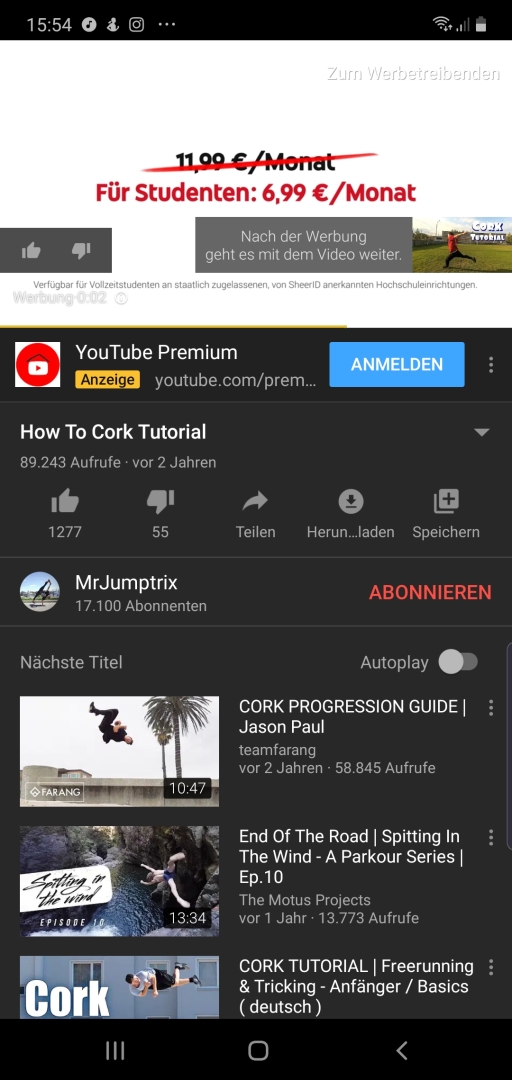
Task: Save video using the Speichern icon
Action: [x=446, y=502]
